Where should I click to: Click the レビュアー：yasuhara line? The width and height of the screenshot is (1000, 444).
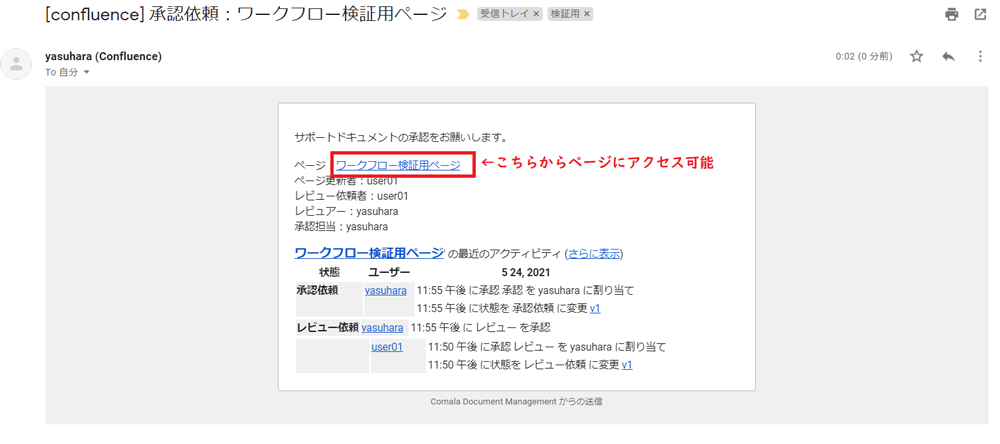click(346, 211)
